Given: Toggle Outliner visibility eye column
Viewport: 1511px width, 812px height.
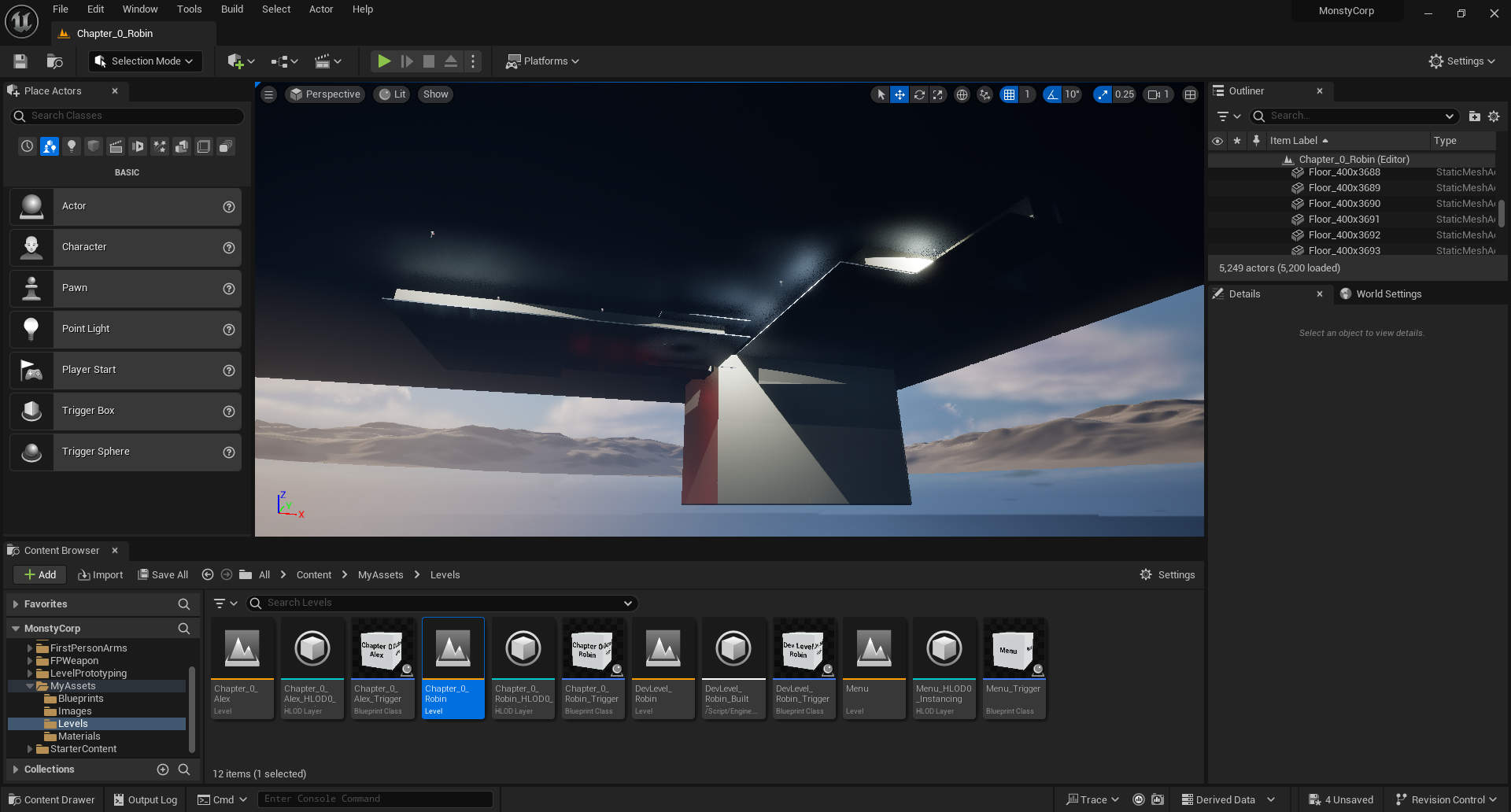Looking at the screenshot, I should click(x=1217, y=141).
